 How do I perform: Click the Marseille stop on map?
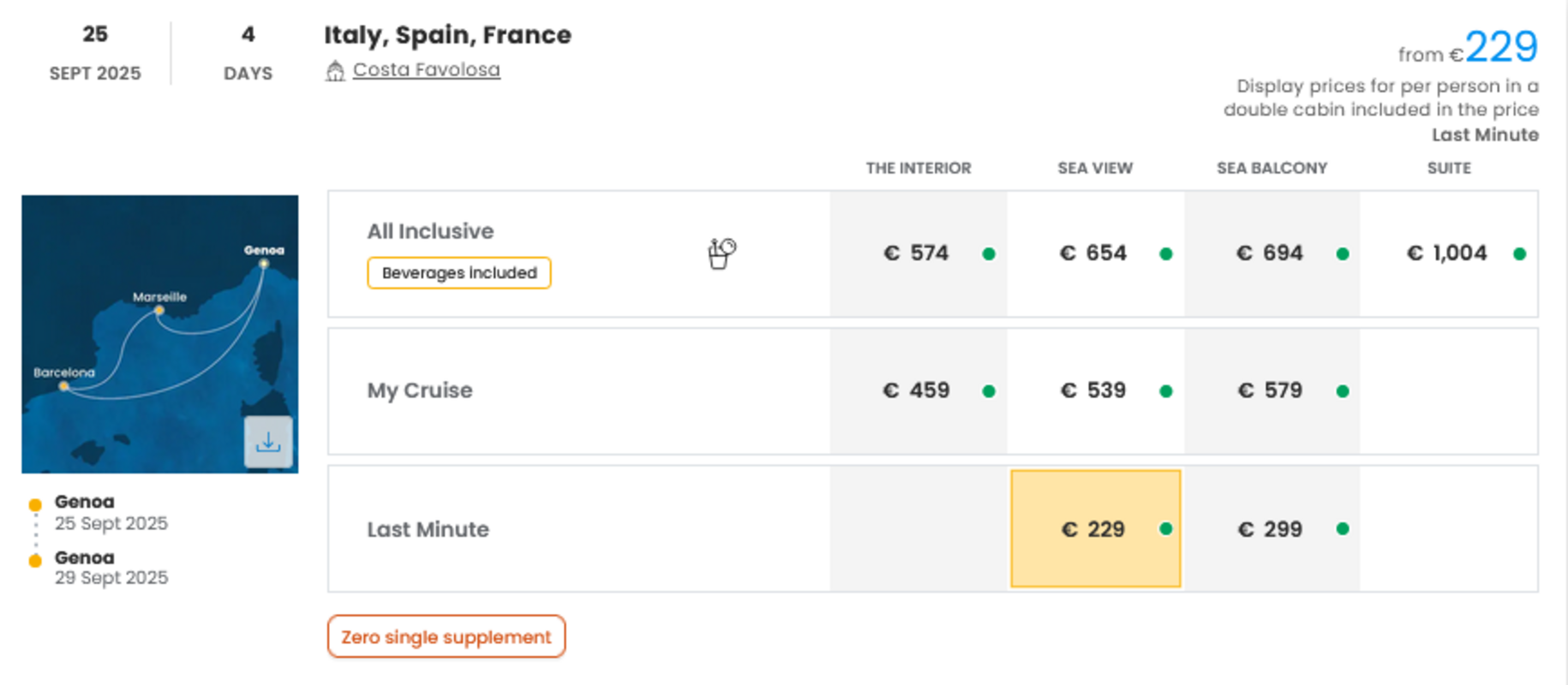coord(159,310)
